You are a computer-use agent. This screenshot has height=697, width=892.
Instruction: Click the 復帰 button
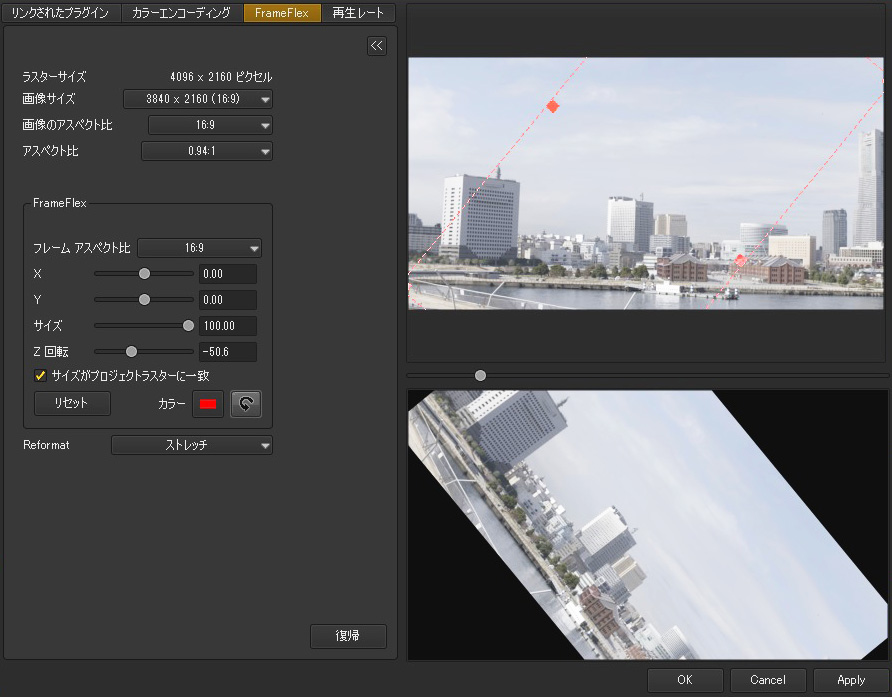click(x=348, y=636)
